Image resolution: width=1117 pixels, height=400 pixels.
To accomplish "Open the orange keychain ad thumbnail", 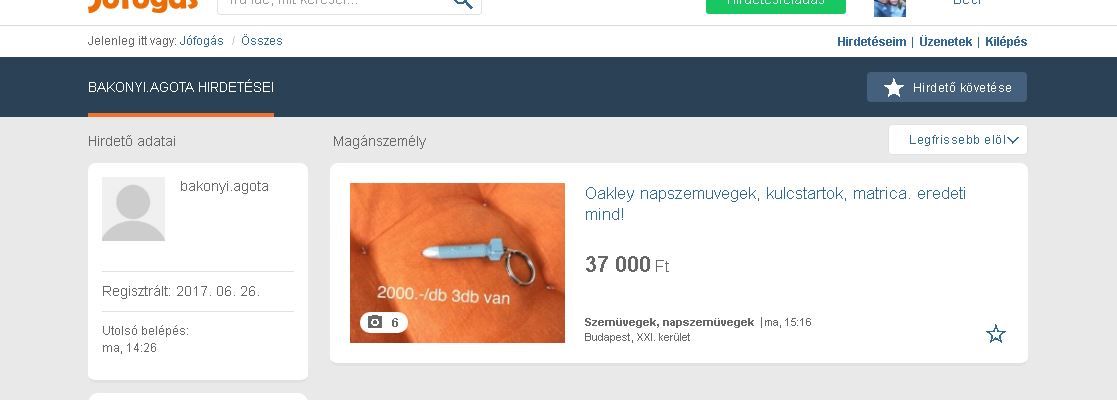I will pyautogui.click(x=457, y=263).
